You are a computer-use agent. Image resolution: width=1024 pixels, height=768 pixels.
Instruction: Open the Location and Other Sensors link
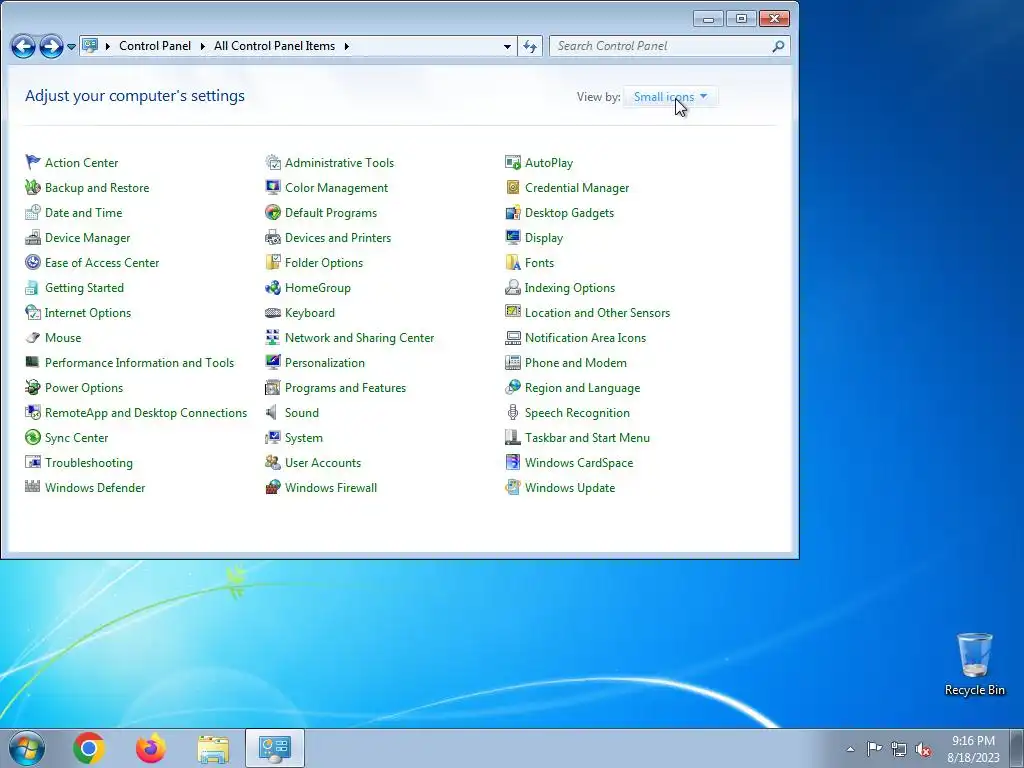pos(597,313)
